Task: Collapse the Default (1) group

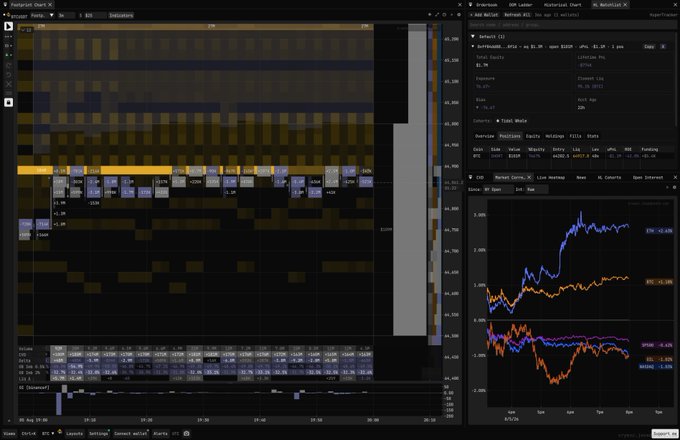Action: 473,36
